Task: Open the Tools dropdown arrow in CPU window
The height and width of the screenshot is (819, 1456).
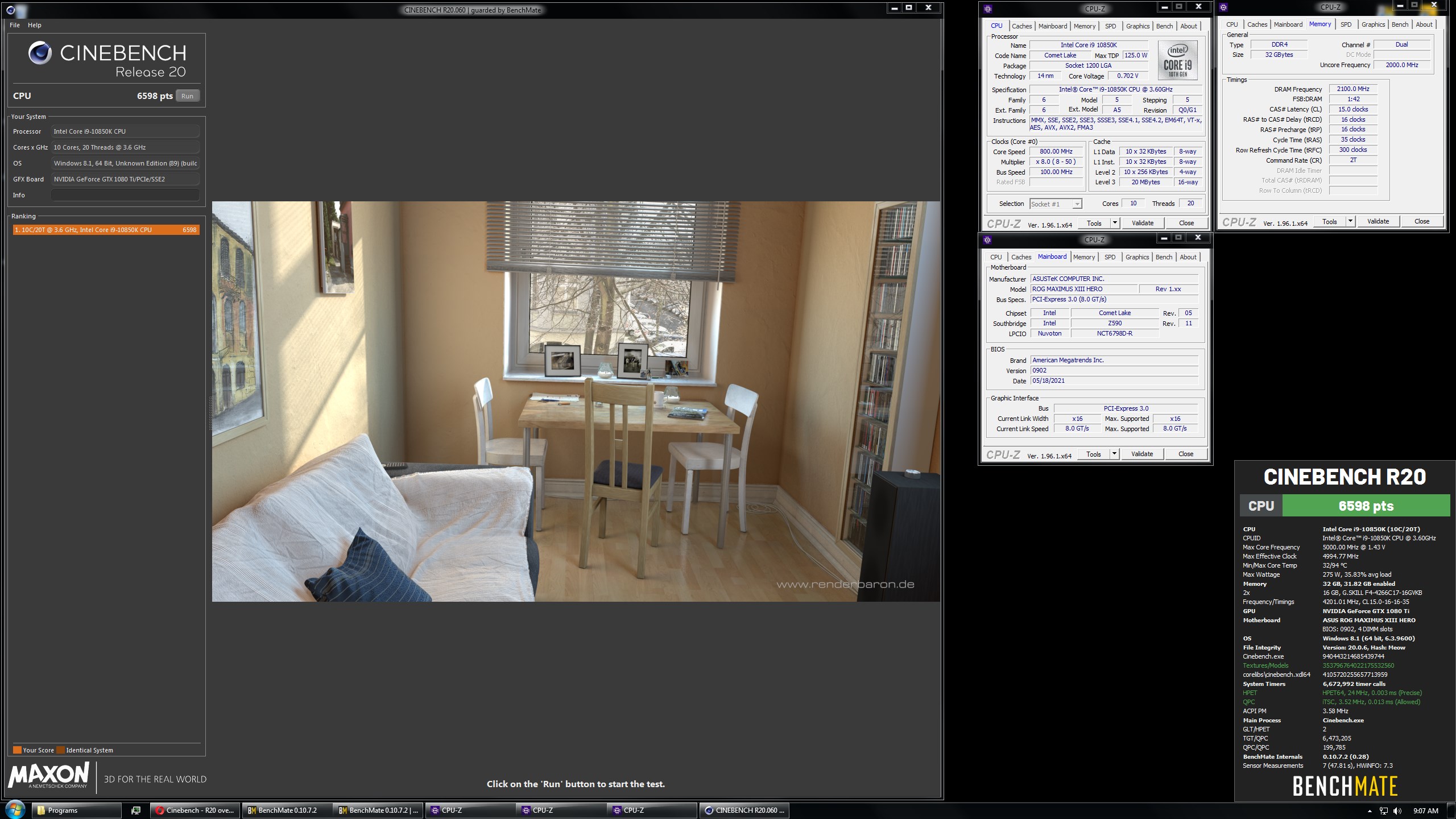Action: click(1115, 223)
